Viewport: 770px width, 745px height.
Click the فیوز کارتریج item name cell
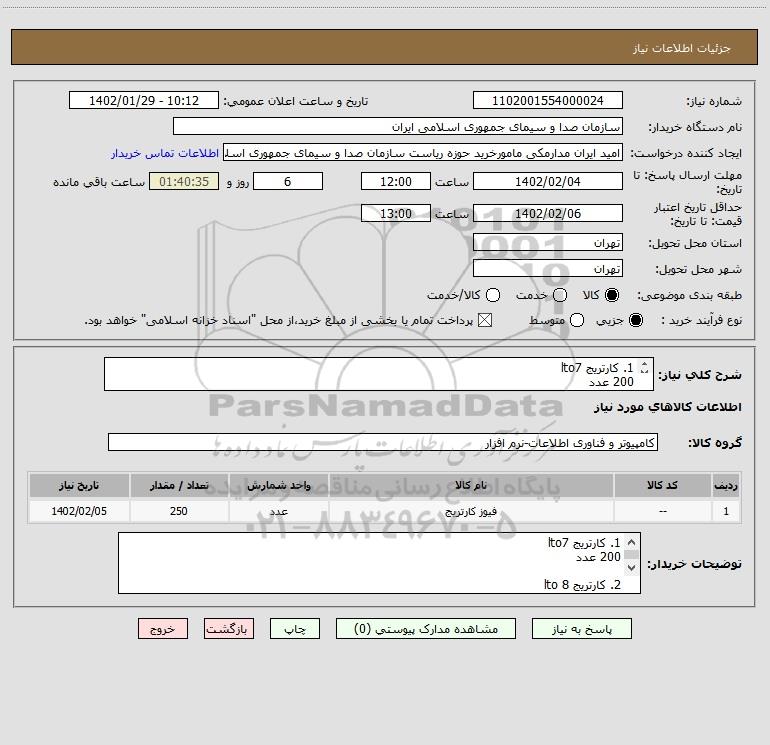(471, 511)
